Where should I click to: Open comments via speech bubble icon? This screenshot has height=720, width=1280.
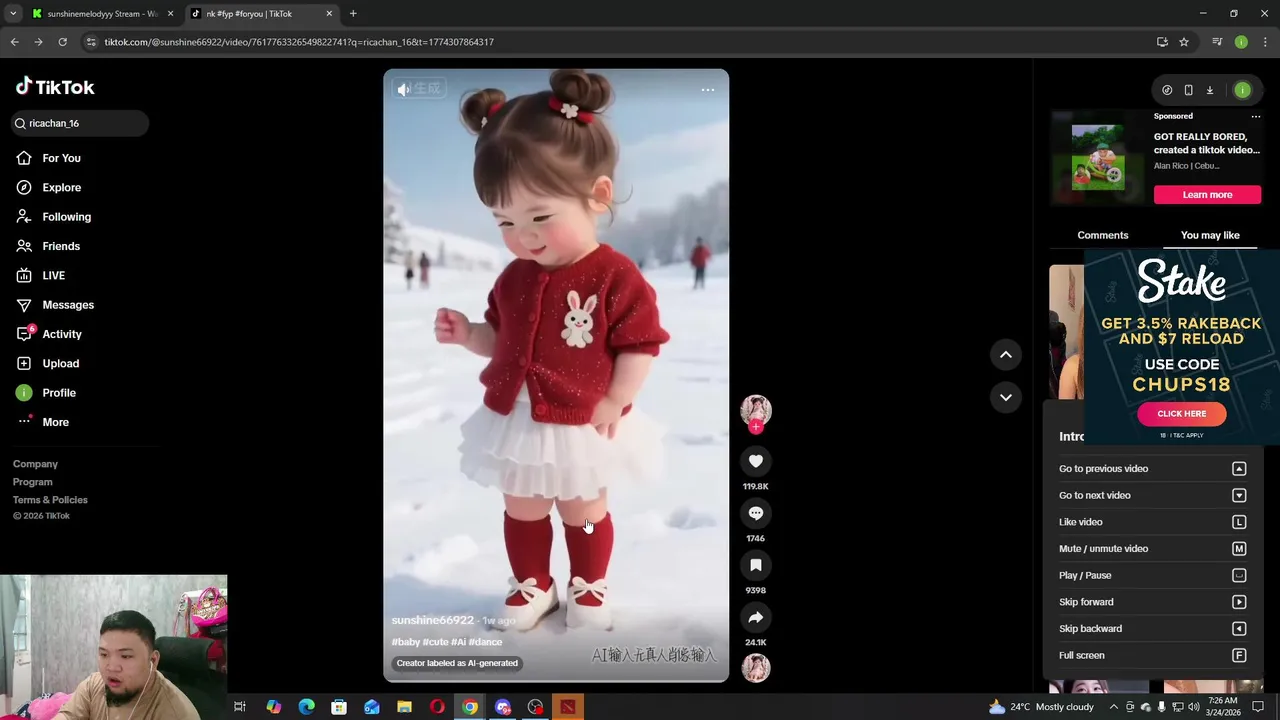(x=756, y=513)
